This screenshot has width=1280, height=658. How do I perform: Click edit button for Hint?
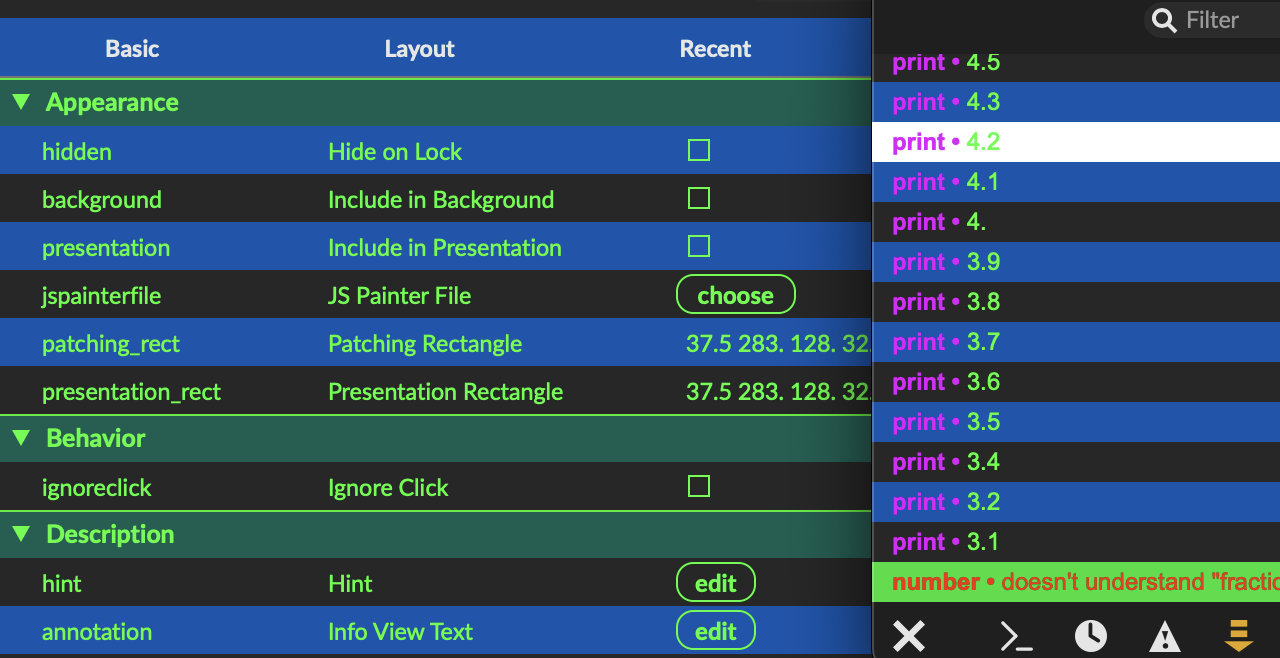(x=715, y=583)
